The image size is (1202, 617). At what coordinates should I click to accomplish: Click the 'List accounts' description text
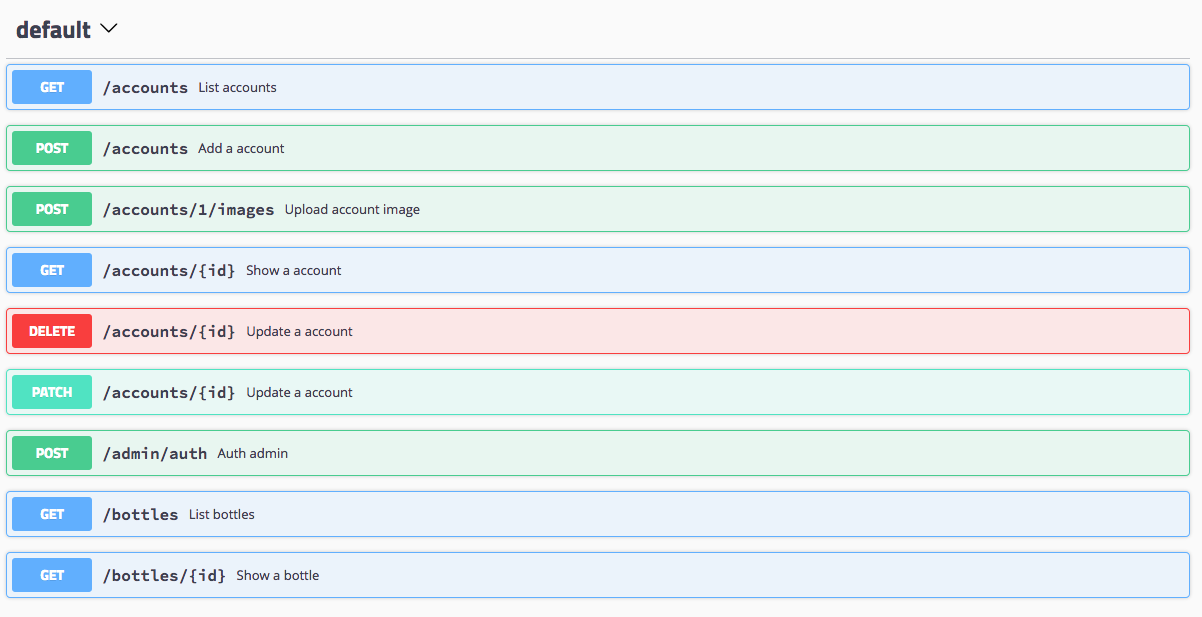tap(237, 88)
